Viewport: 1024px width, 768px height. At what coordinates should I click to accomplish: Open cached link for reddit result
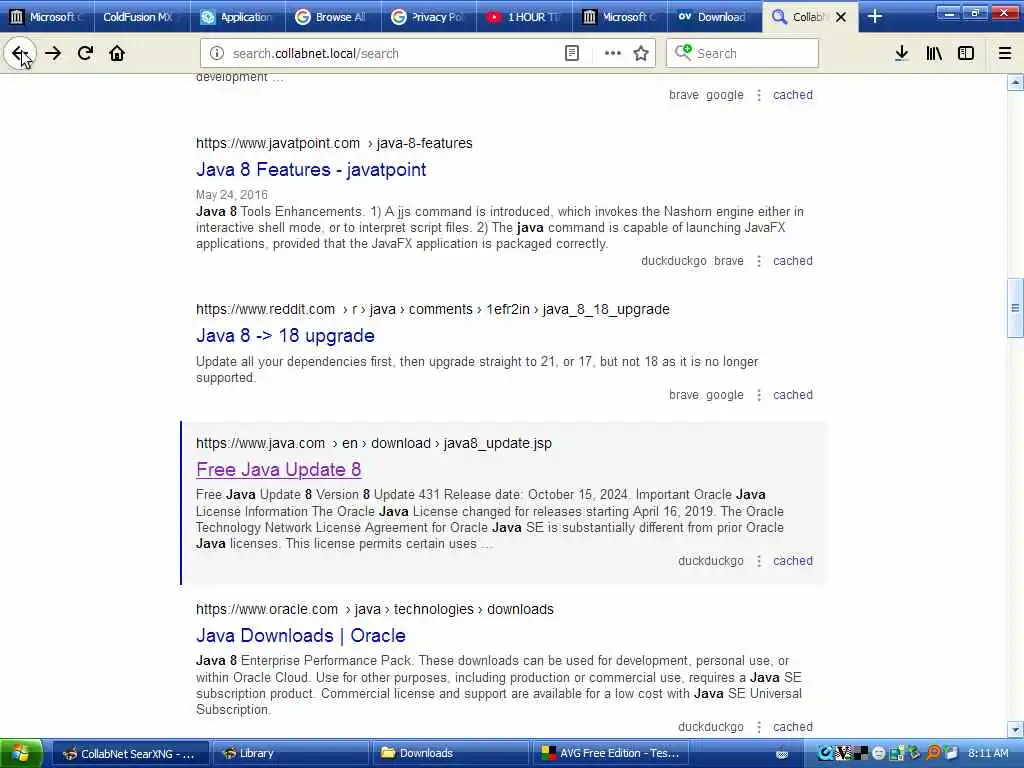pyautogui.click(x=793, y=394)
